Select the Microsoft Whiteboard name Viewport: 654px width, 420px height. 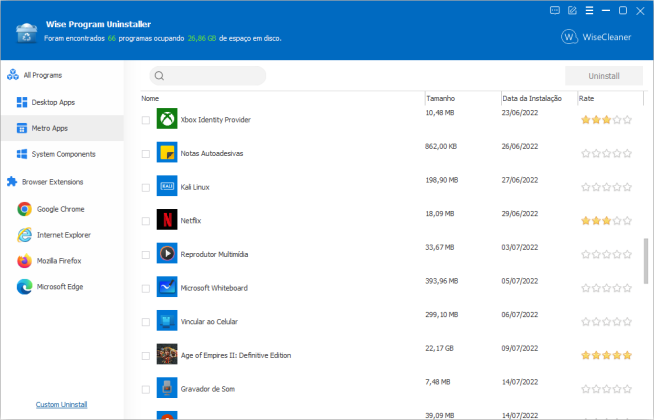pos(214,288)
